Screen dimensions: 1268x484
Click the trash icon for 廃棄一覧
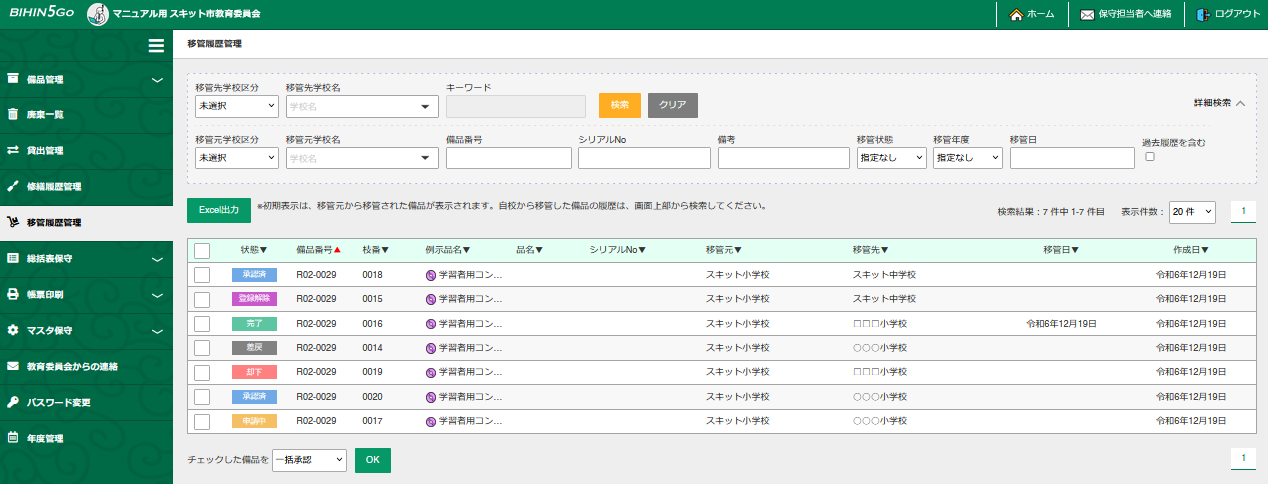tap(14, 114)
